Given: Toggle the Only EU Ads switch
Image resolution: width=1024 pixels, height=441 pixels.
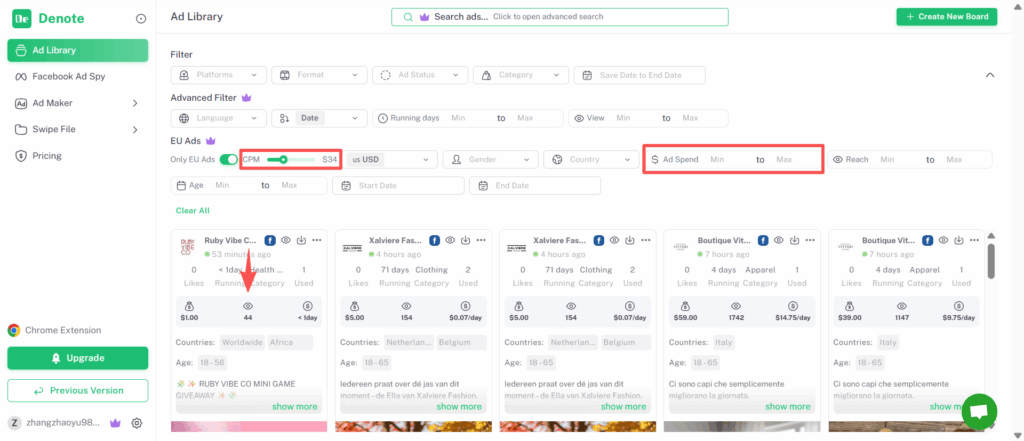Looking at the screenshot, I should pos(229,159).
